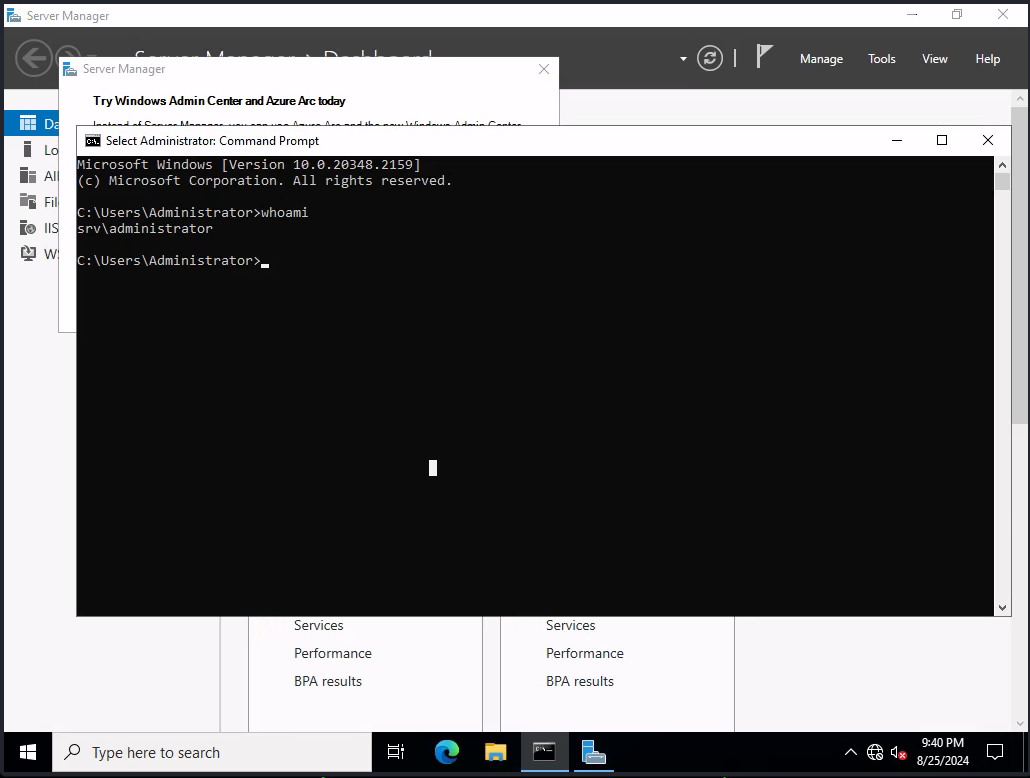
Task: Click the back navigation arrow
Action: click(33, 58)
